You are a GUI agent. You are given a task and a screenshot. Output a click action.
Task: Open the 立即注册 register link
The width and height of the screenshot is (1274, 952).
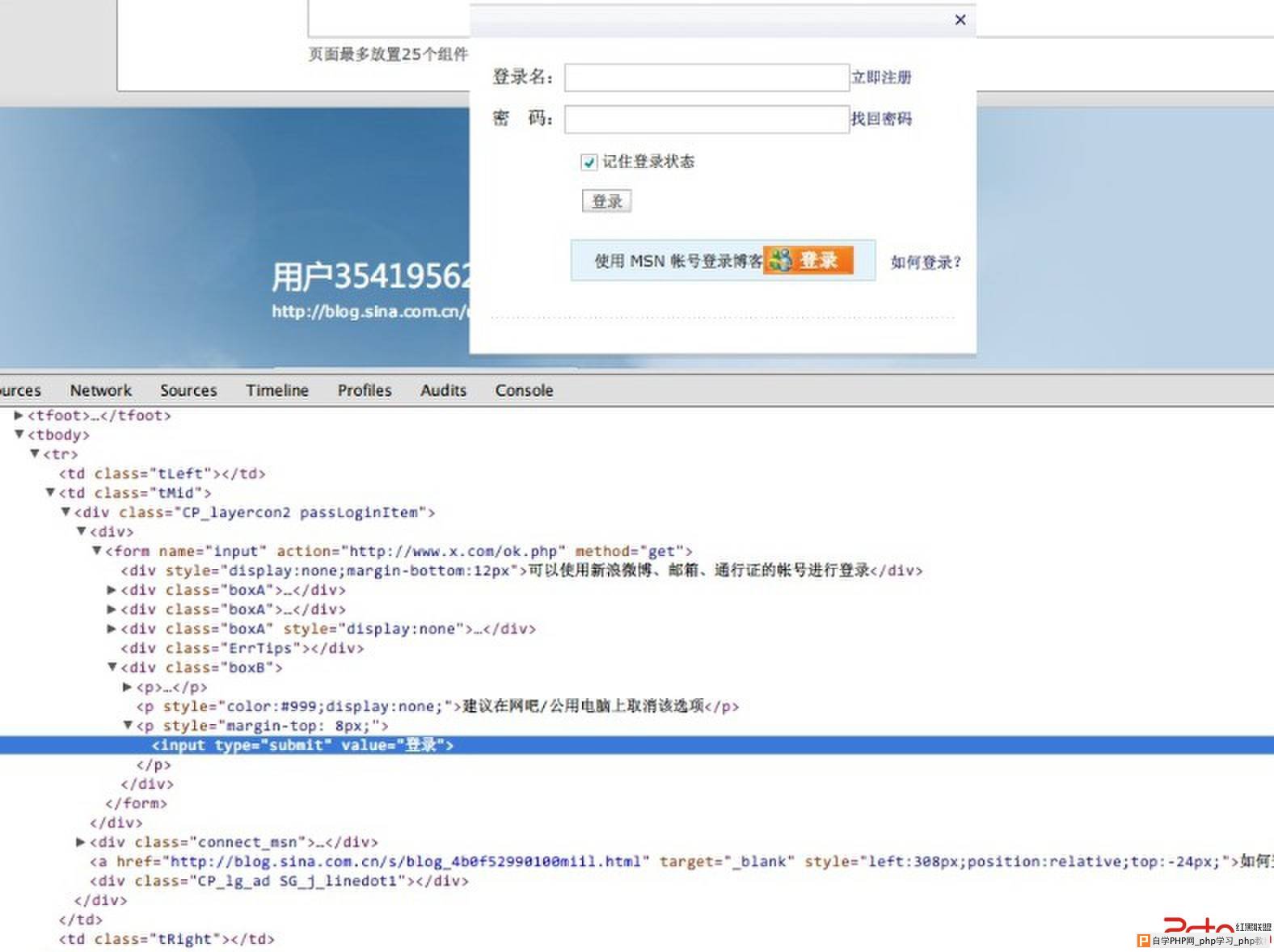click(x=881, y=78)
